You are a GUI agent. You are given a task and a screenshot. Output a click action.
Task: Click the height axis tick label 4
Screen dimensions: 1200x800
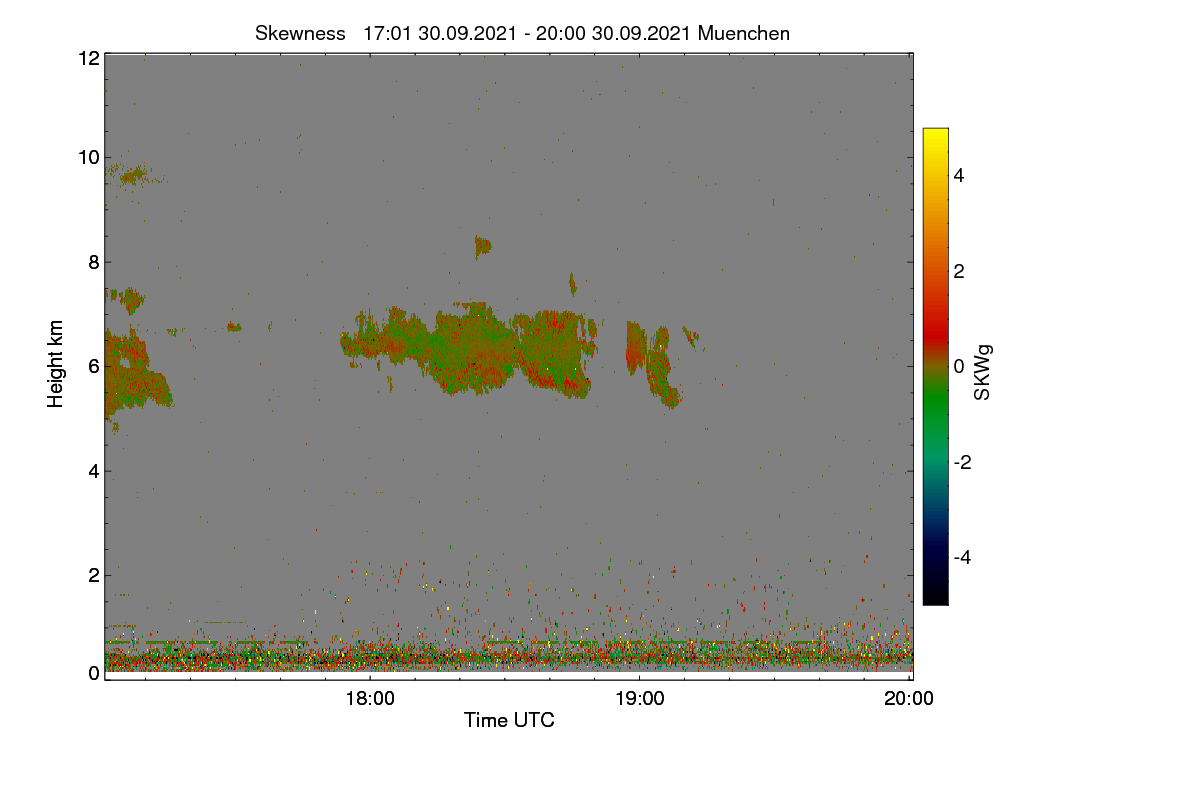93,471
